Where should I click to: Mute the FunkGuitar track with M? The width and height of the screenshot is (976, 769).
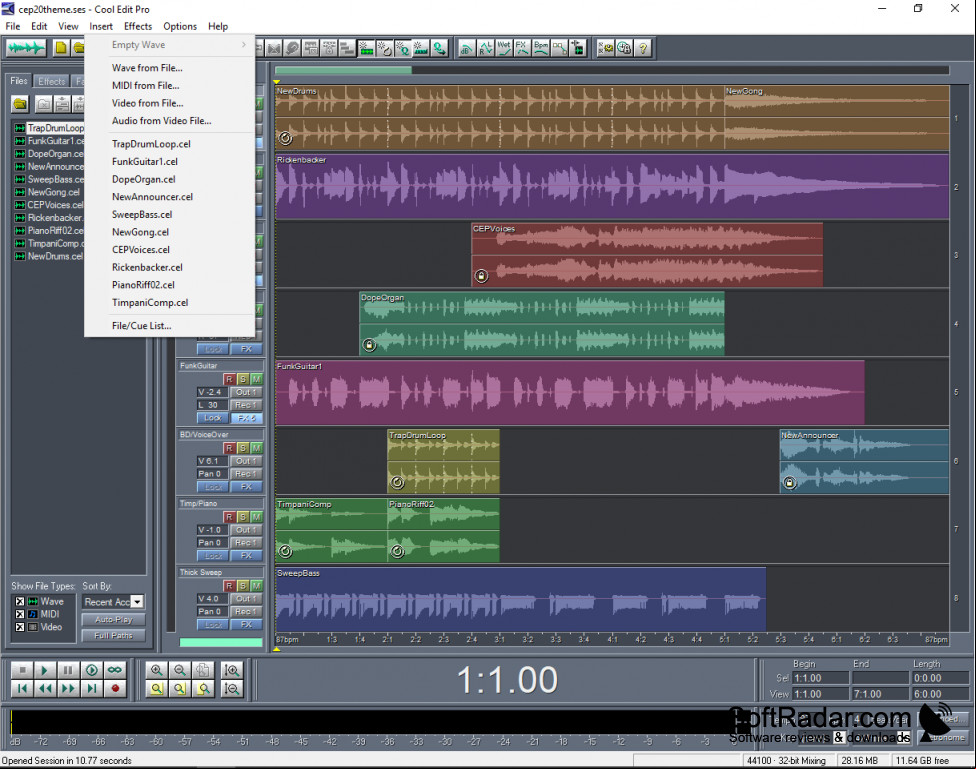pyautogui.click(x=256, y=379)
